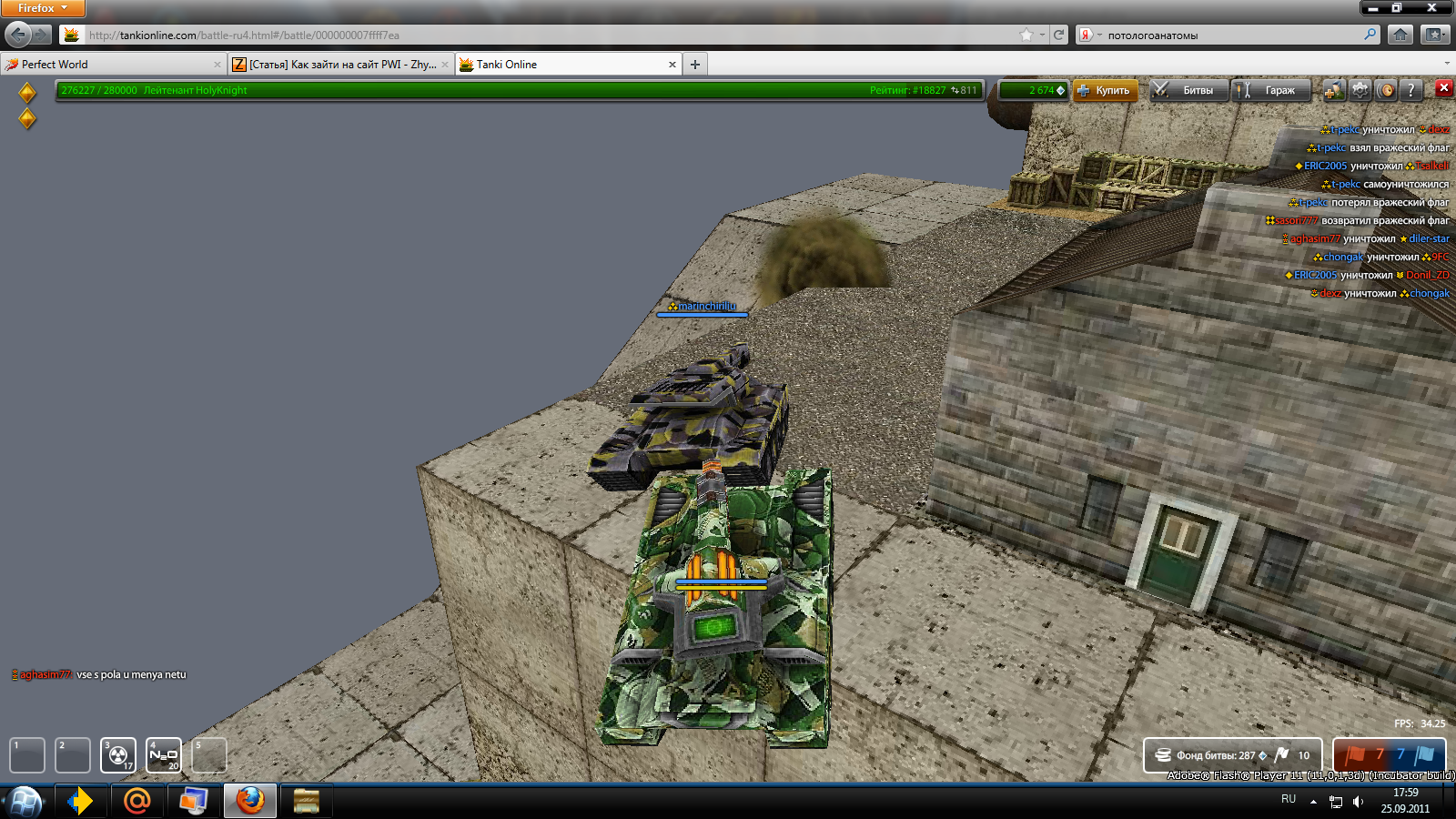Open the Битвы battles list
This screenshot has height=819, width=1456.
click(x=1188, y=90)
